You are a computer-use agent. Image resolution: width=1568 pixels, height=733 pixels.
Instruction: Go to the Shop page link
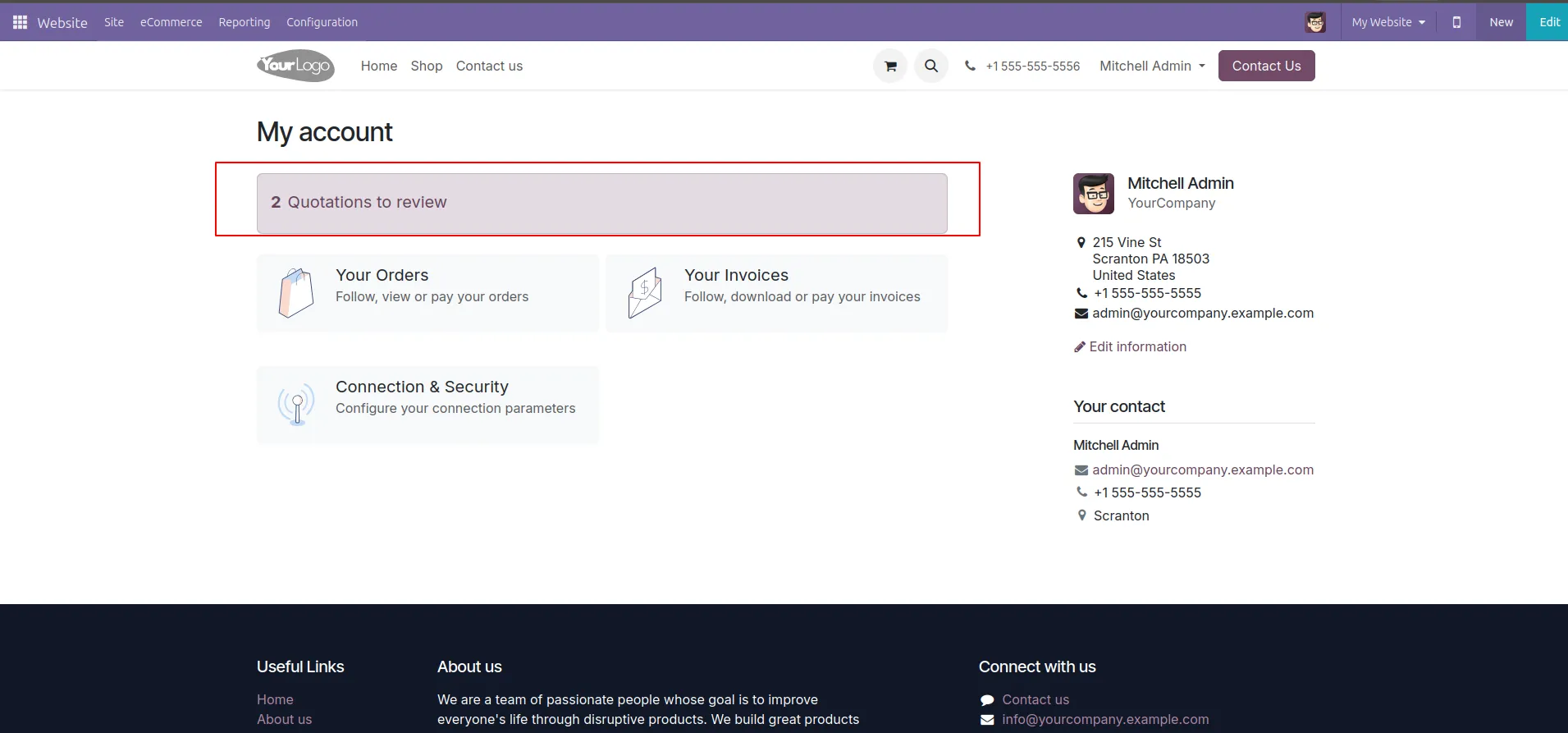point(426,66)
